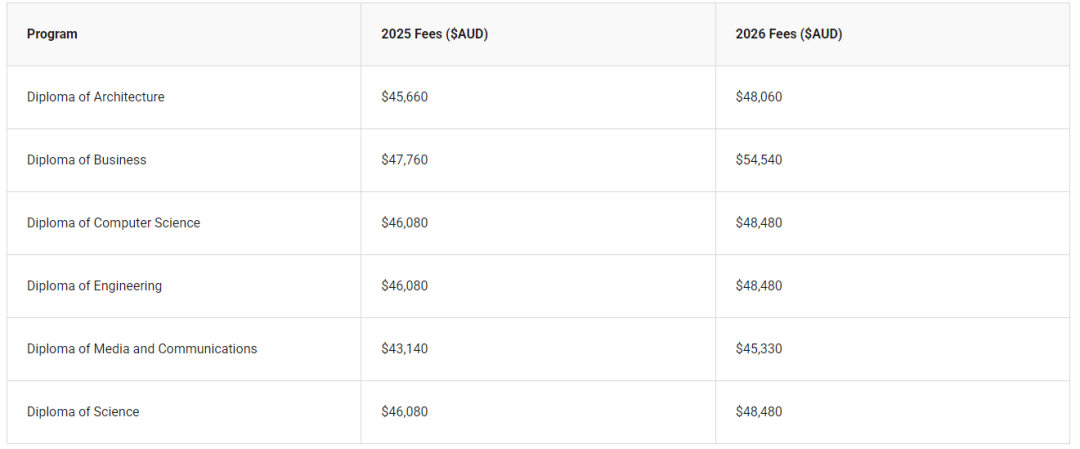Viewport: 1080px width, 449px height.
Task: Click the Program column header
Action: (52, 34)
